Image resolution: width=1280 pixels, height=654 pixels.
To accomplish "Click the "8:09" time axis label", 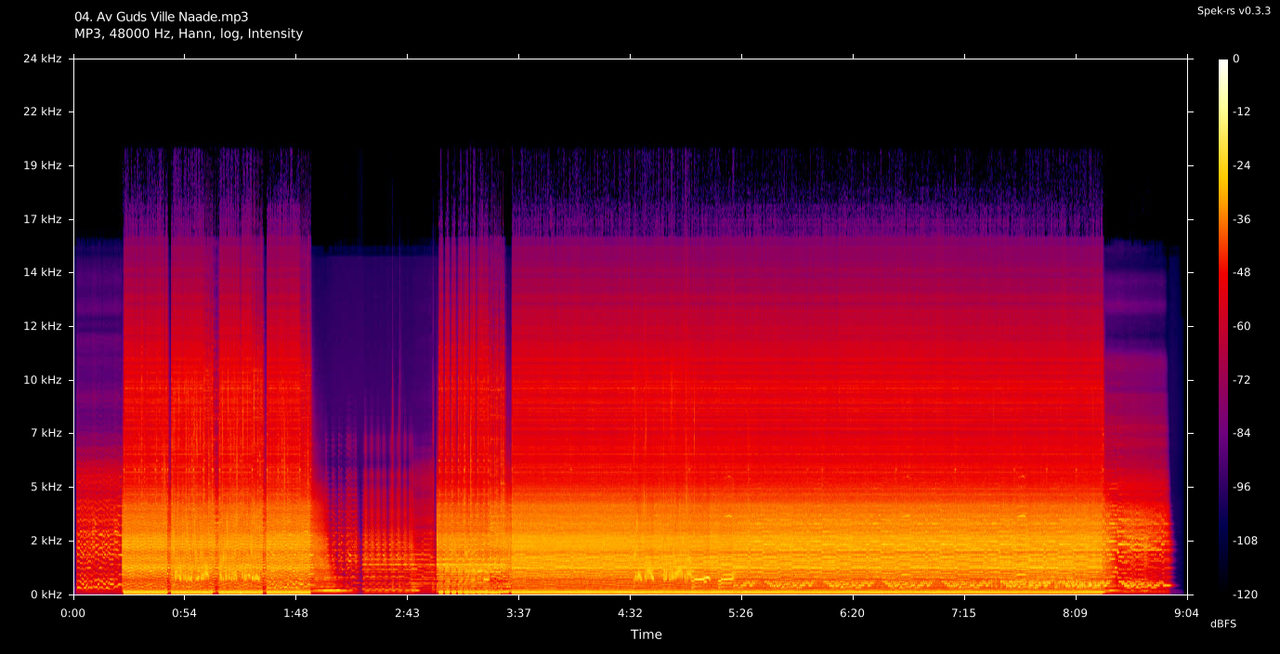I will [1075, 612].
